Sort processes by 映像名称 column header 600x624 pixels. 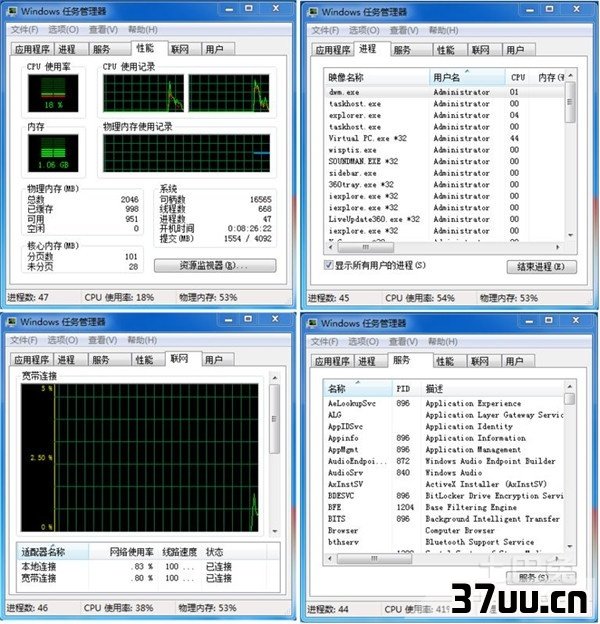377,78
